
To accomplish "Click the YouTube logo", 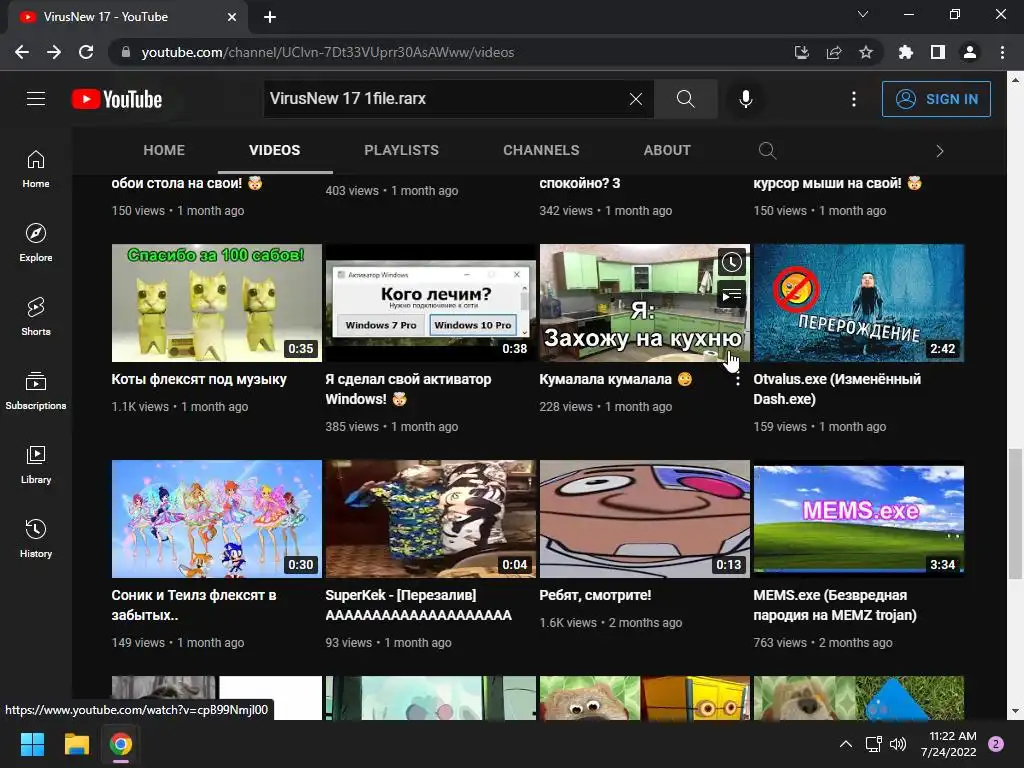I will pyautogui.click(x=117, y=99).
